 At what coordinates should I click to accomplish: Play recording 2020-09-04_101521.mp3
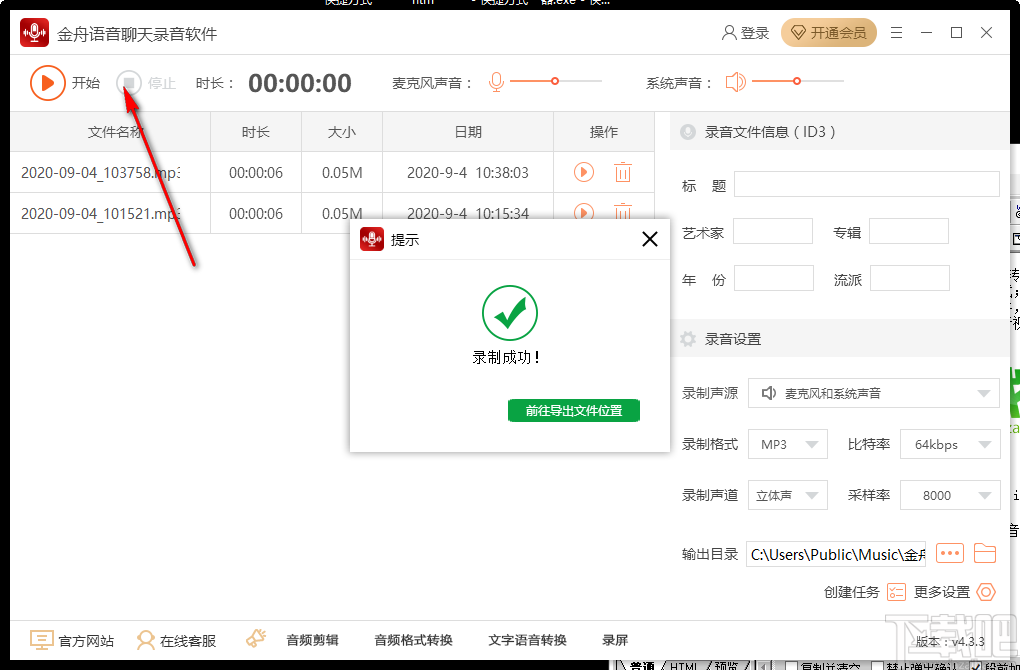[583, 213]
